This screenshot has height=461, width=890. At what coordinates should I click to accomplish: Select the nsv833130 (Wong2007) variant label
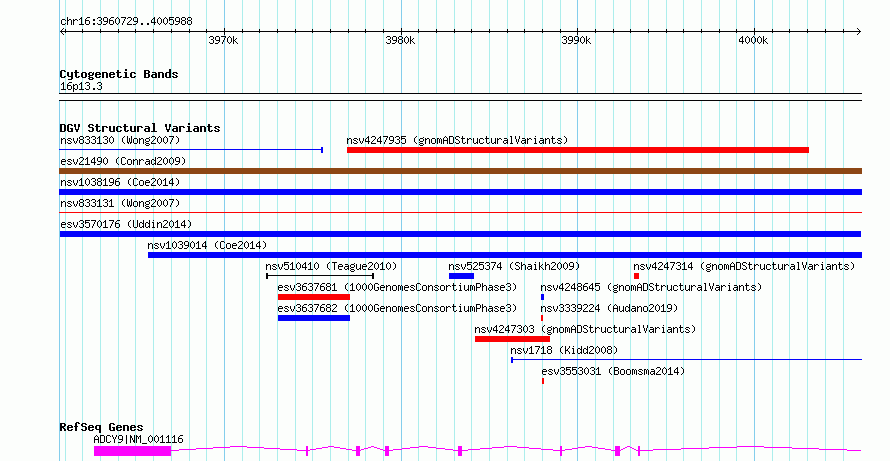120,140
